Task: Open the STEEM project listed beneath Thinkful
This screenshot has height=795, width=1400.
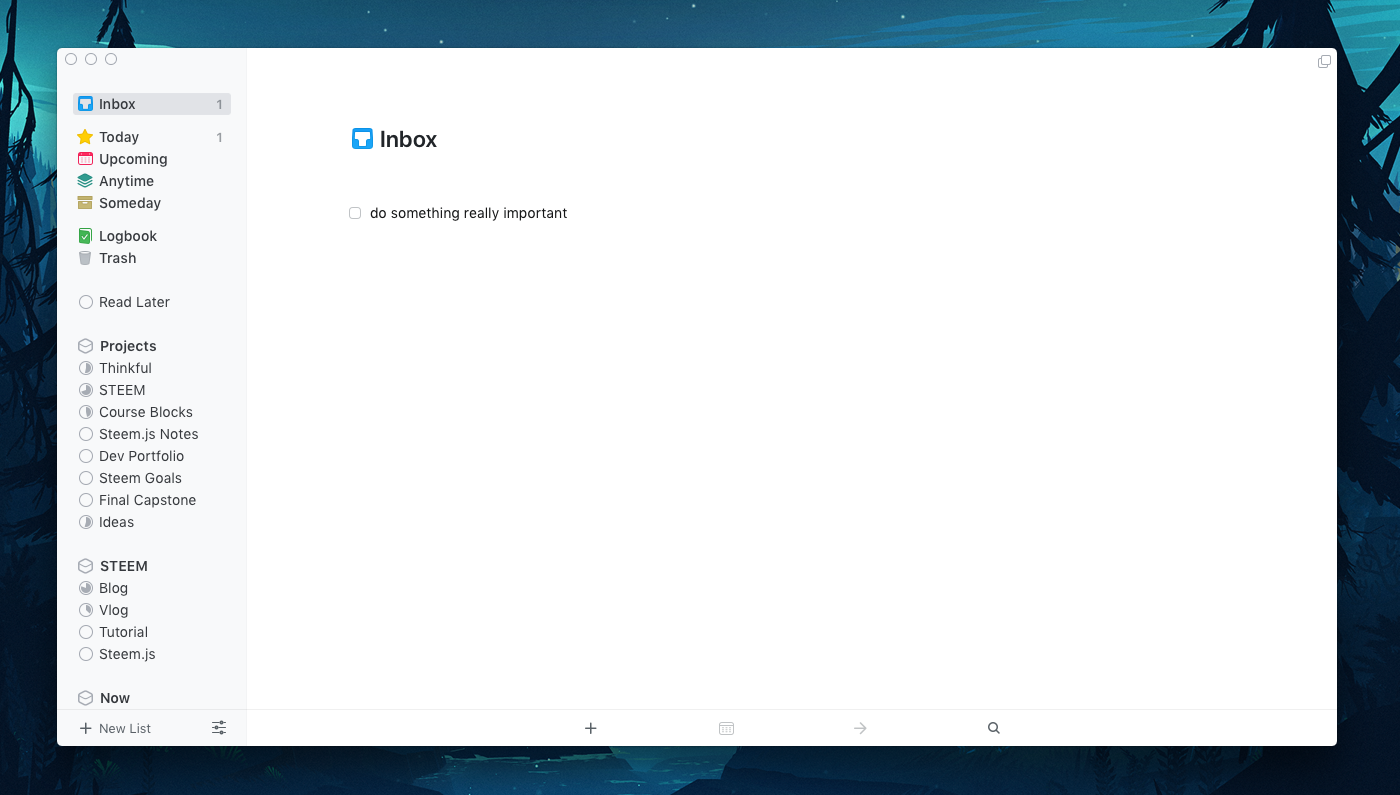Action: click(152, 390)
